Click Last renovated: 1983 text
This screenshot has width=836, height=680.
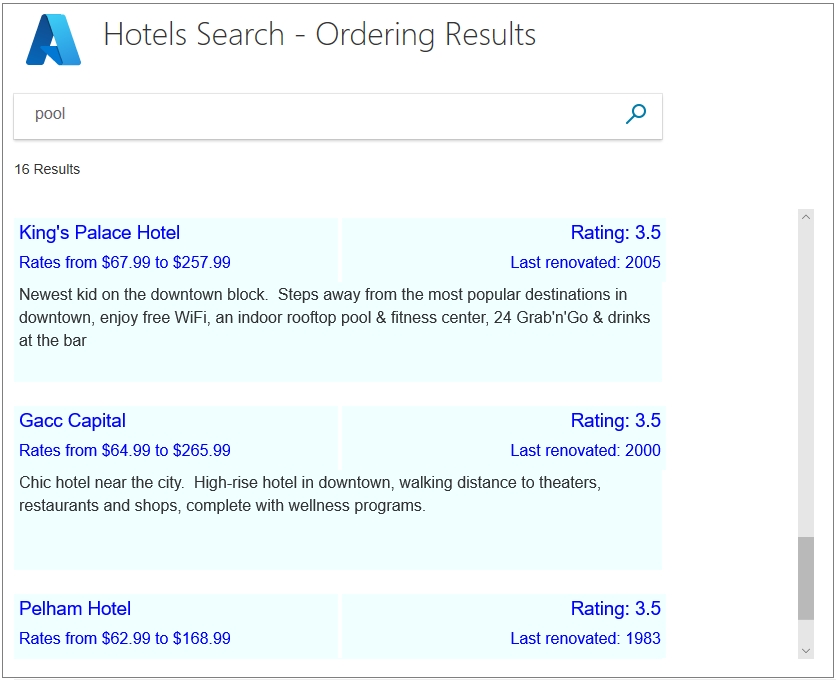click(585, 639)
